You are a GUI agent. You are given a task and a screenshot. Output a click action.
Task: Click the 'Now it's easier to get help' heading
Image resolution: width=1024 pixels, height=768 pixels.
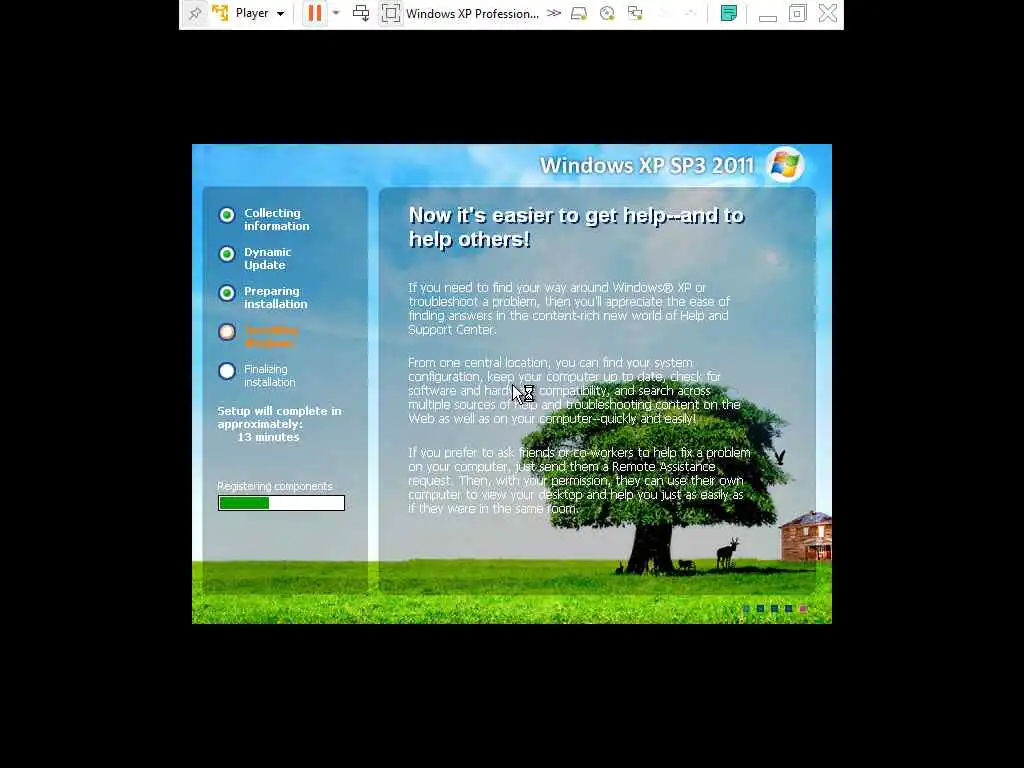576,227
